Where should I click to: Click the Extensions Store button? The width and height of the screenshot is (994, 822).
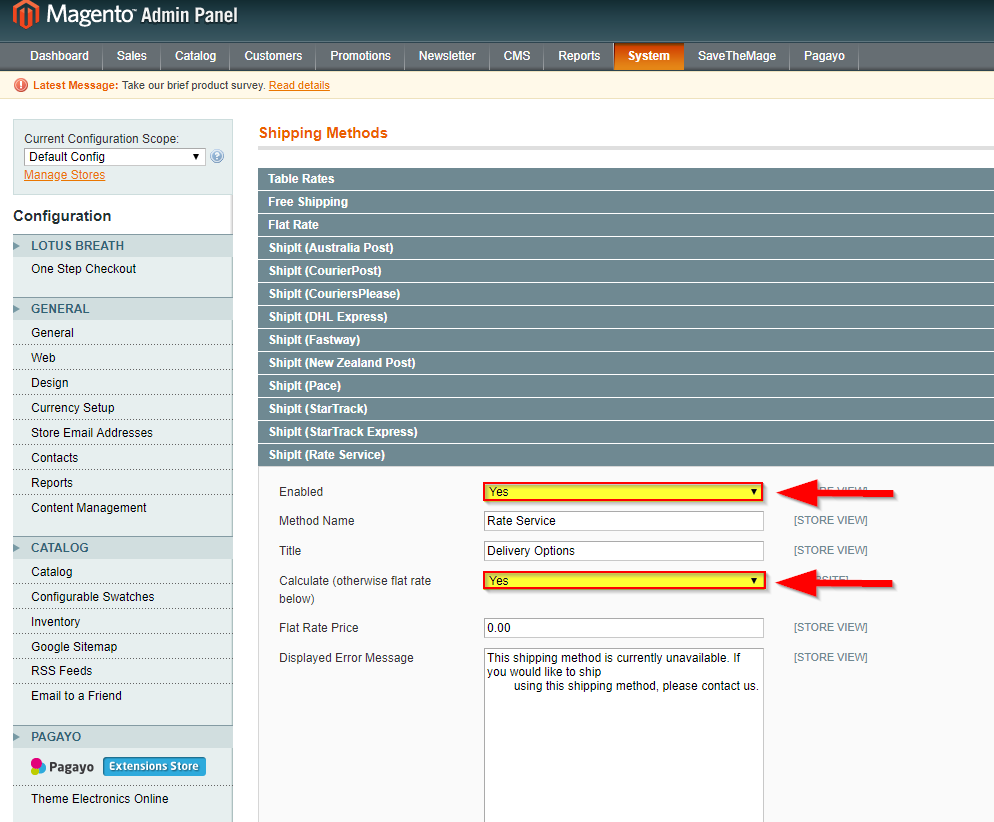(x=154, y=766)
